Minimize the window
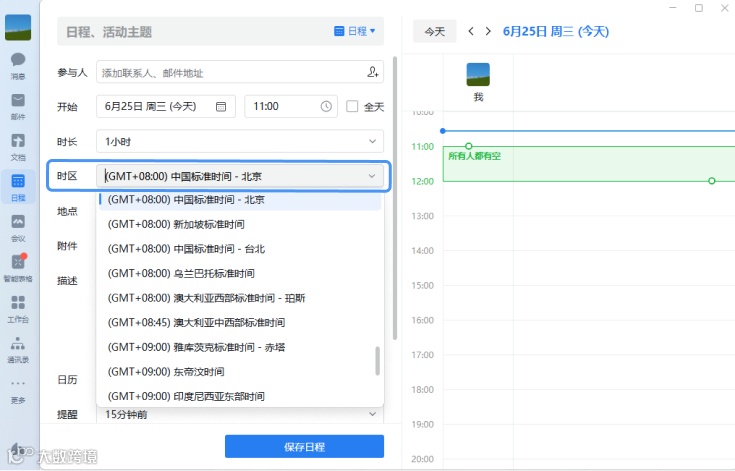This screenshot has width=735, height=471. click(x=673, y=7)
